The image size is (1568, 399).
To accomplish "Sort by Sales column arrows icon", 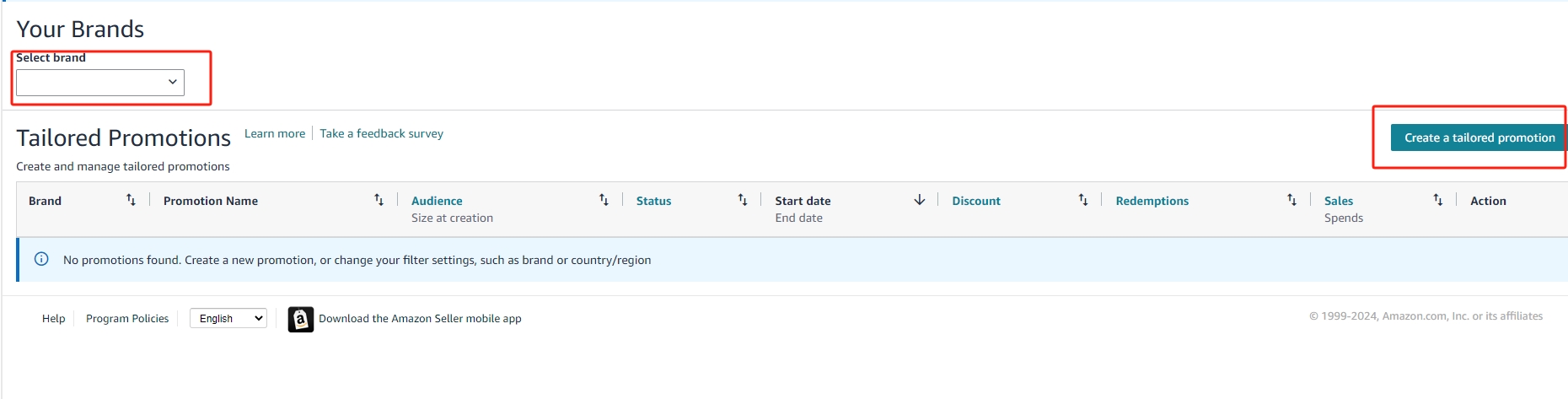I will click(1438, 200).
